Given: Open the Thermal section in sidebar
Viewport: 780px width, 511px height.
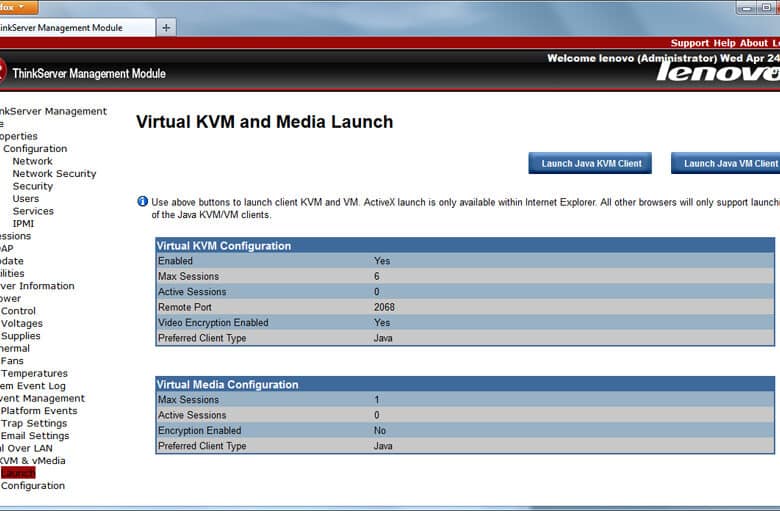Looking at the screenshot, I should [x=15, y=348].
